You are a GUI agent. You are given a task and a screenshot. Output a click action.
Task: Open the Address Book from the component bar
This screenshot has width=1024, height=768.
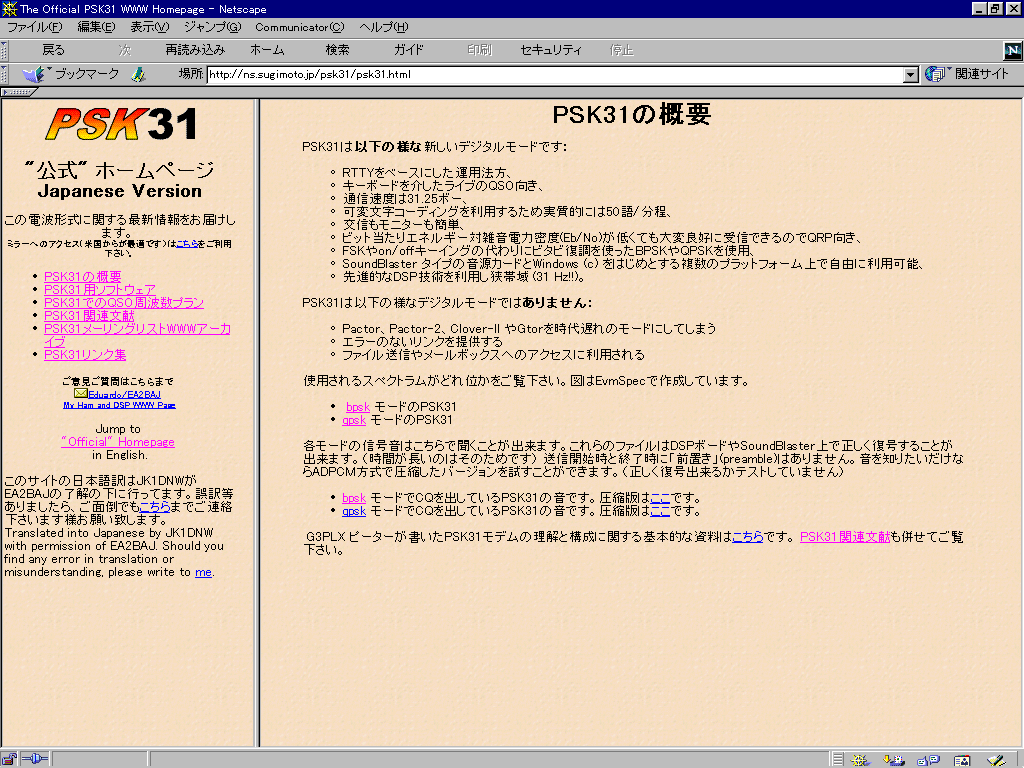point(961,760)
